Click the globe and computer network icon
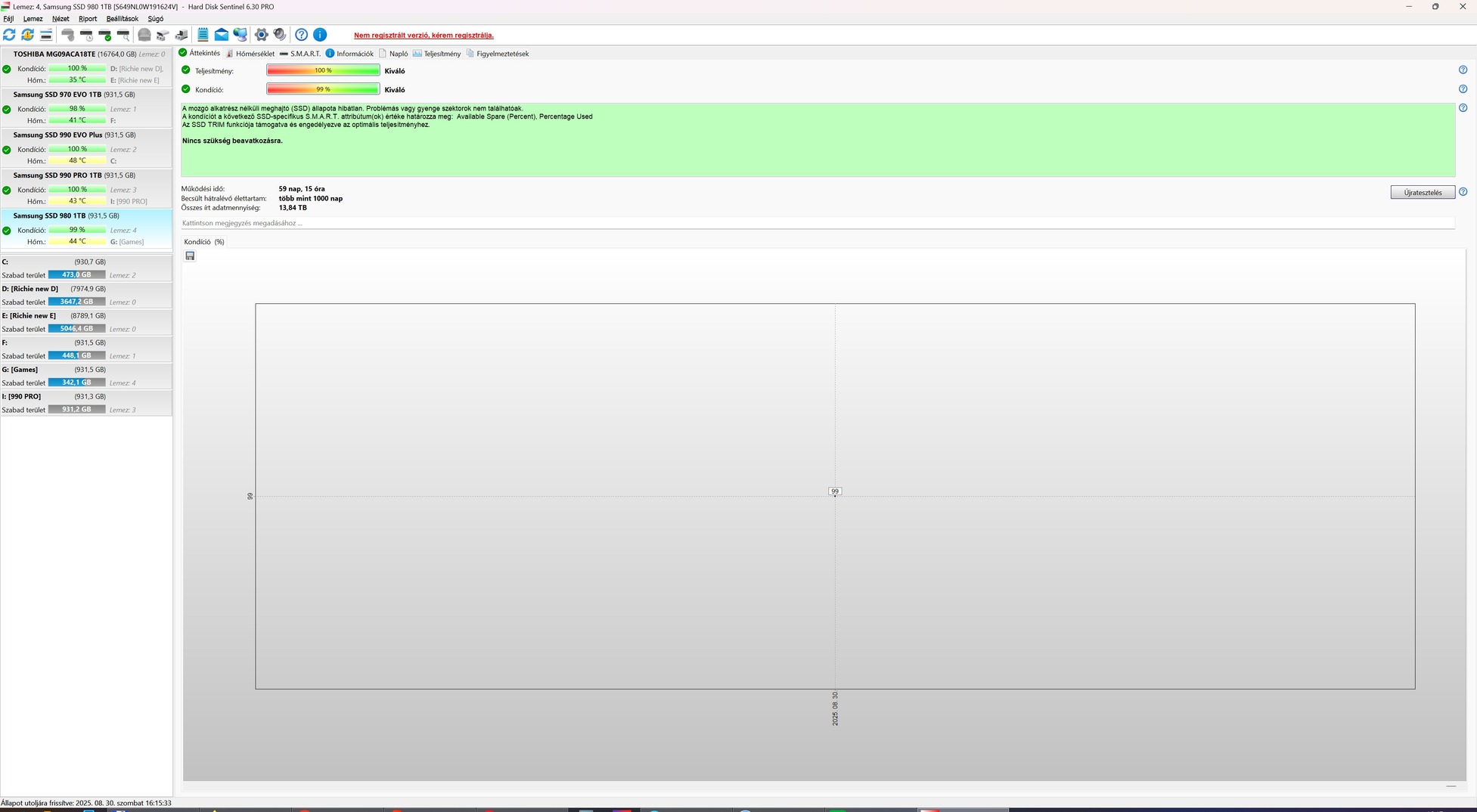The height and width of the screenshot is (812, 1477). click(240, 35)
